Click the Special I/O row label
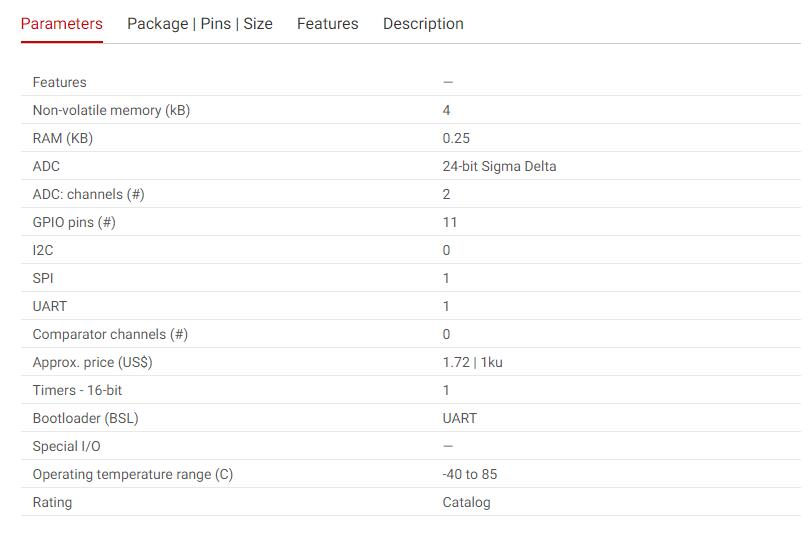Image resolution: width=812 pixels, height=533 pixels. click(x=66, y=446)
